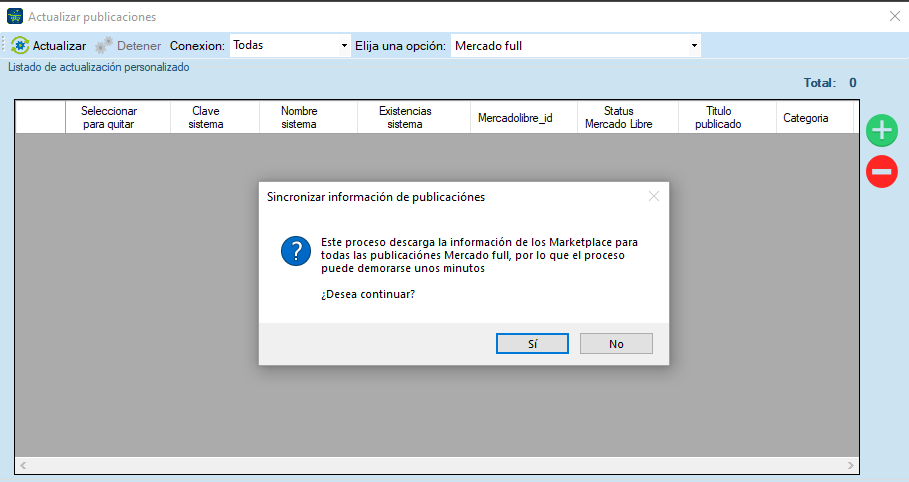The width and height of the screenshot is (909, 482).
Task: Click the Mercadolibre_id column header
Action: (x=523, y=117)
